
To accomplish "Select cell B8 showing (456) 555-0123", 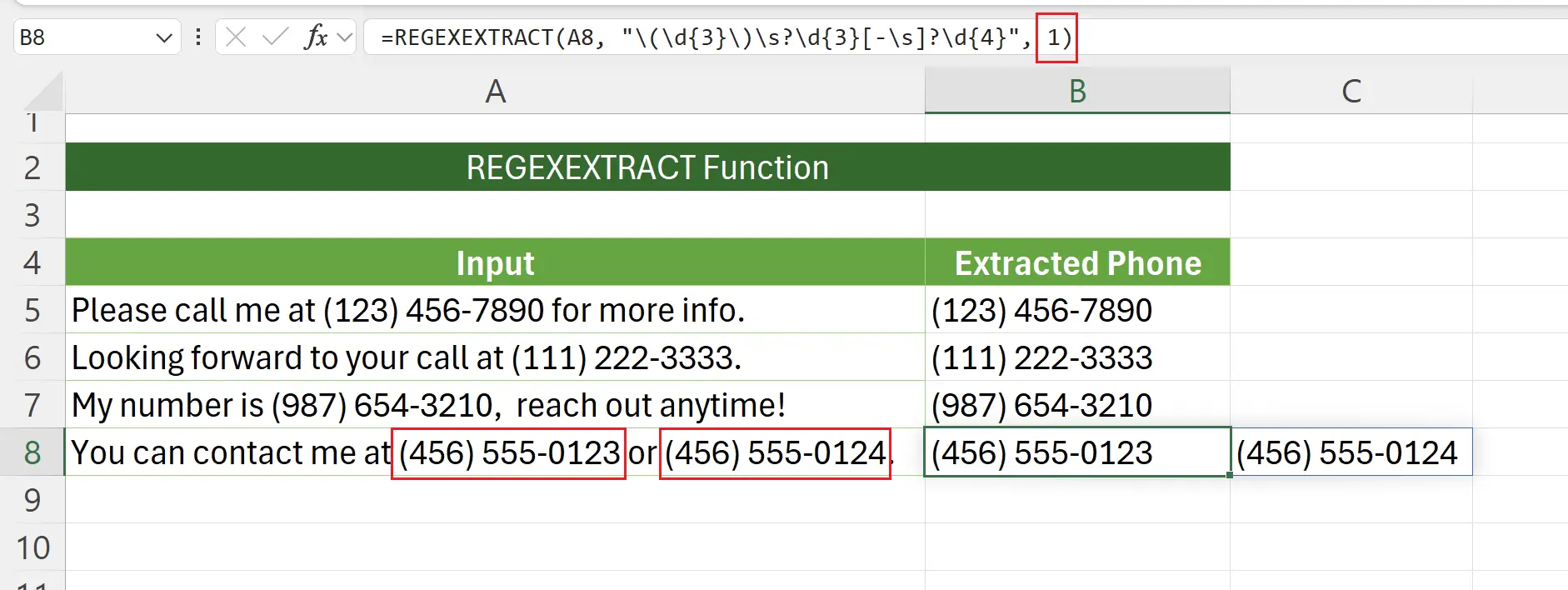I will coord(1077,452).
